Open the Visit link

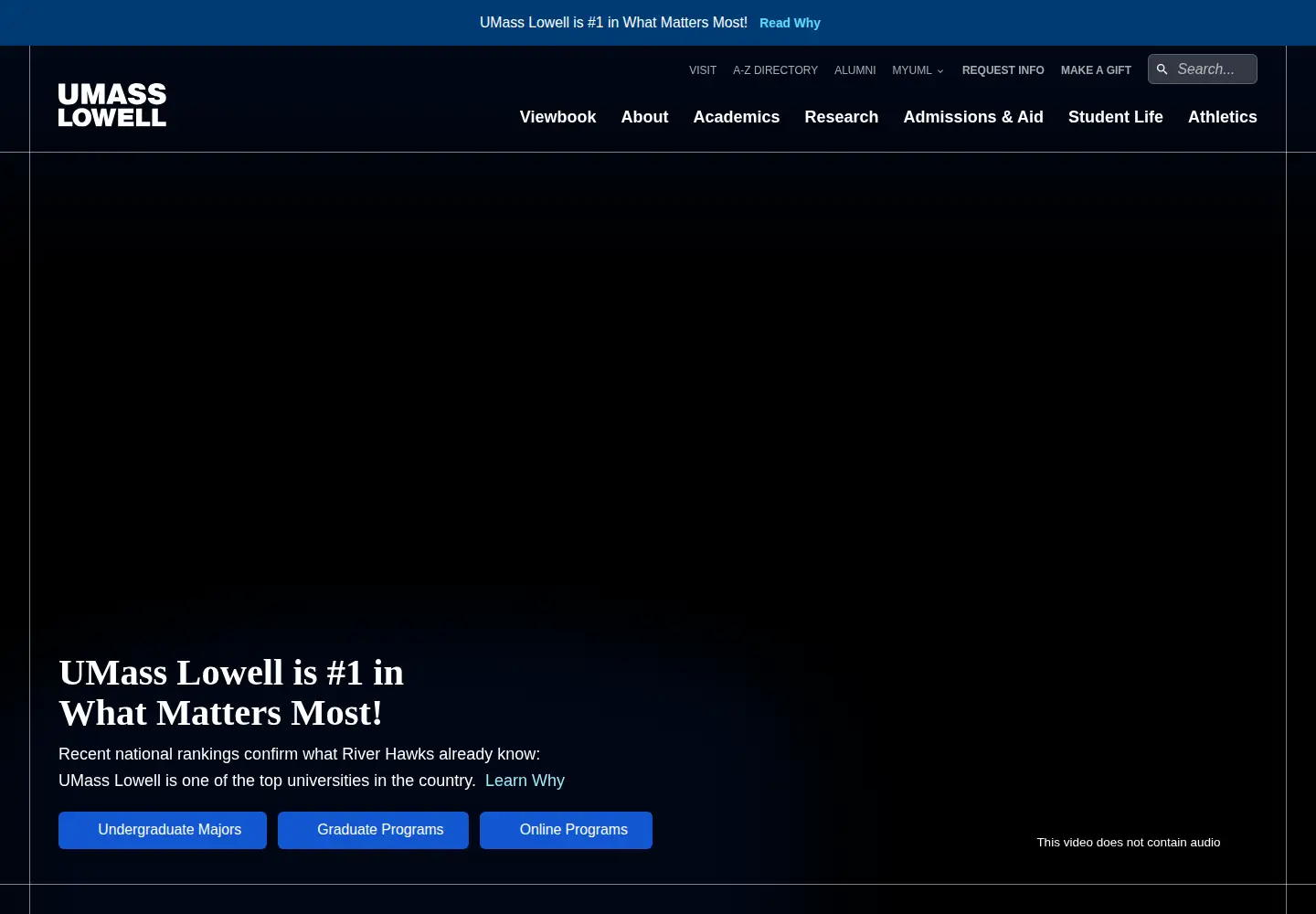[703, 70]
